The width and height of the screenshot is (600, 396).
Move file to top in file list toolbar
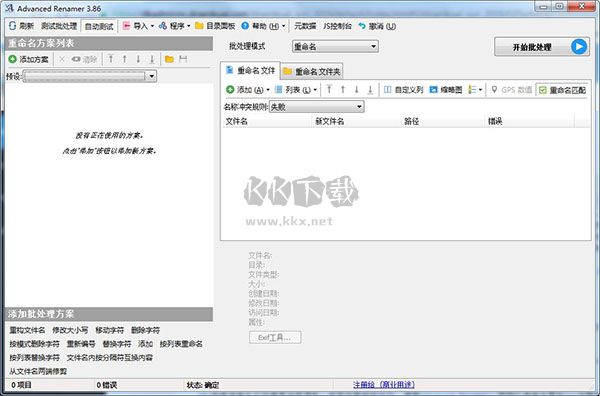tap(329, 90)
